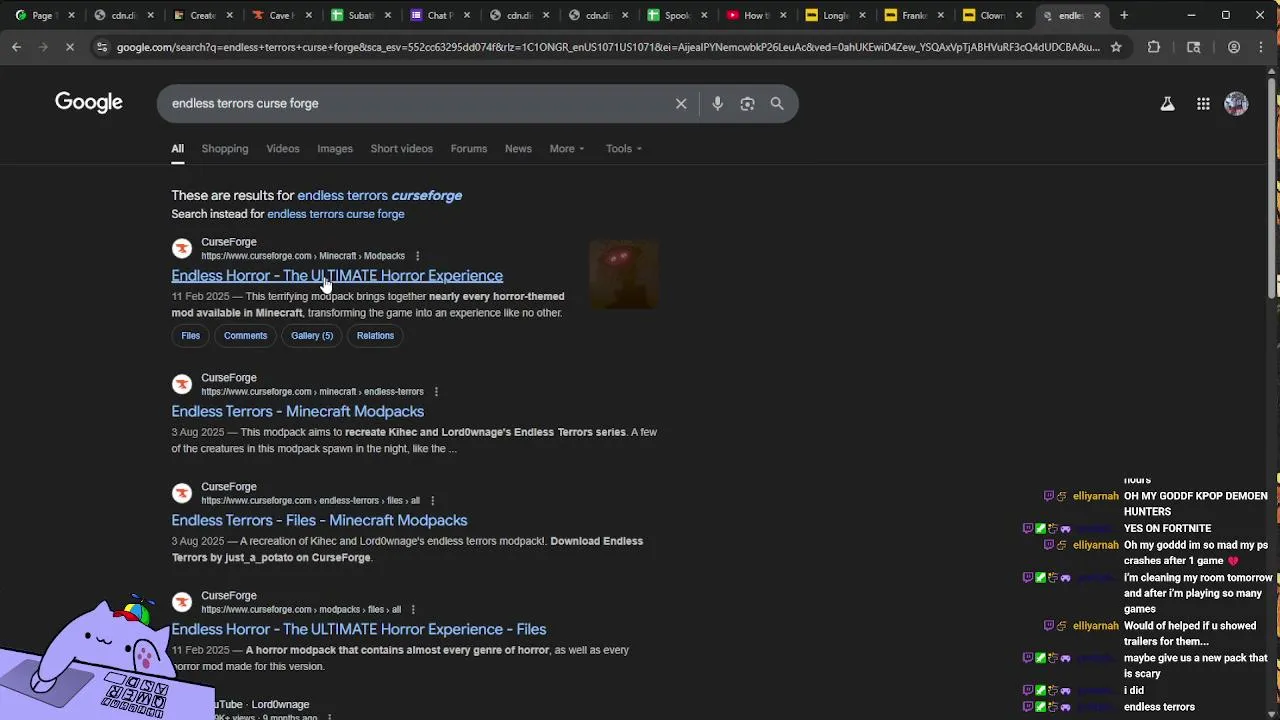Open the Chrome profile icon in toolbar
Viewport: 1280px width, 720px height.
(1234, 47)
